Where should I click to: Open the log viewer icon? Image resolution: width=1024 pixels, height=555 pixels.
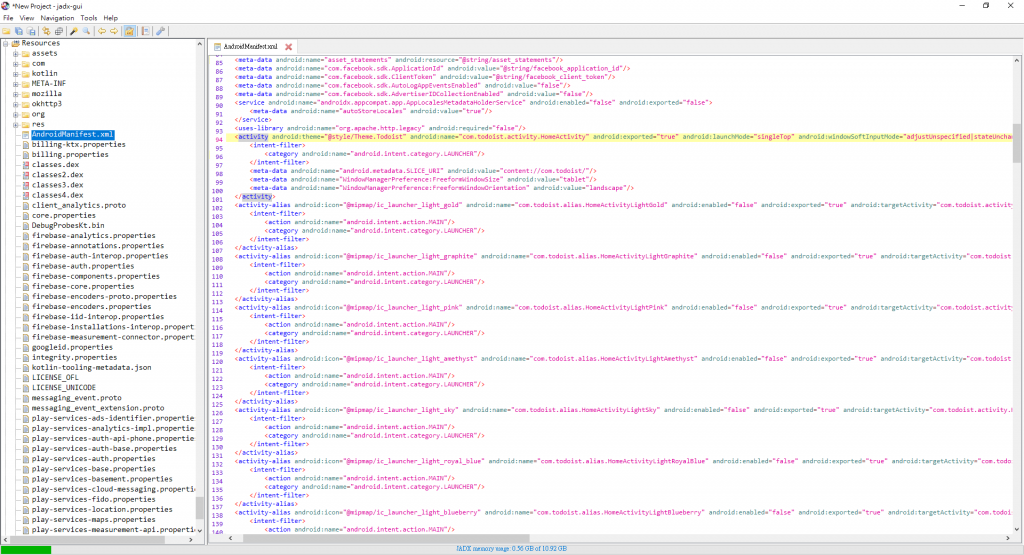coord(146,31)
